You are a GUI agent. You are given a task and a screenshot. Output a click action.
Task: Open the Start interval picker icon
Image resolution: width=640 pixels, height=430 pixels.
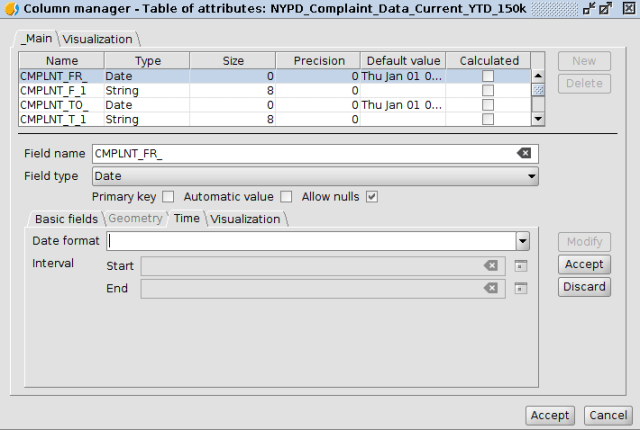point(521,266)
